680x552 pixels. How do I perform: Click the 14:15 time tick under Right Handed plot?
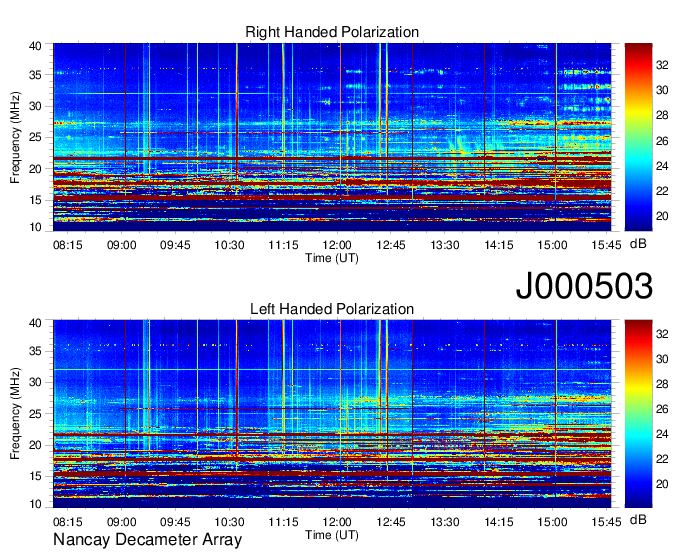[499, 245]
